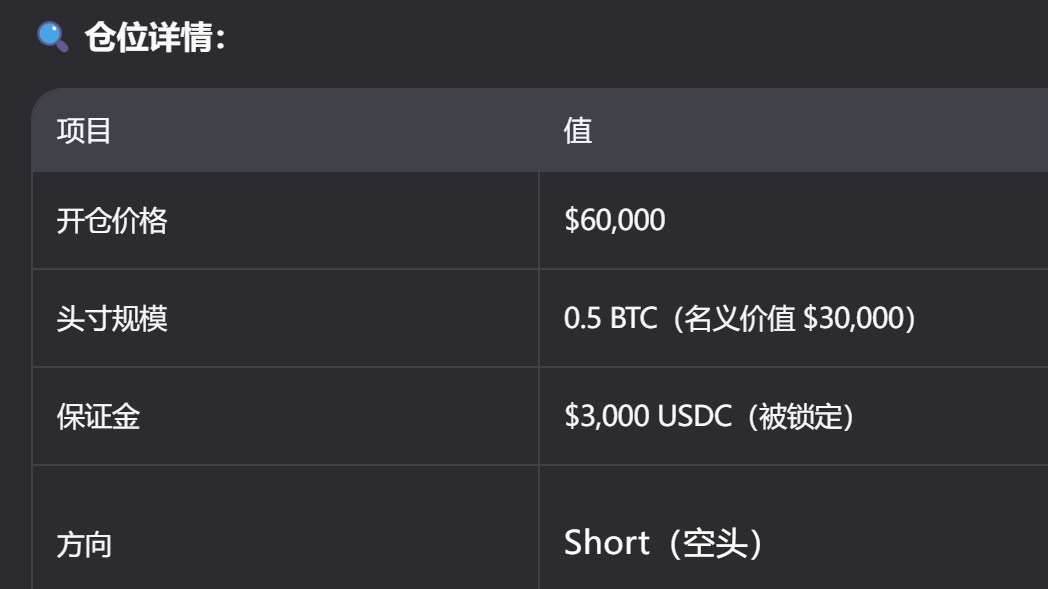Select the 保证金 row label
The image size is (1048, 589).
tap(98, 417)
